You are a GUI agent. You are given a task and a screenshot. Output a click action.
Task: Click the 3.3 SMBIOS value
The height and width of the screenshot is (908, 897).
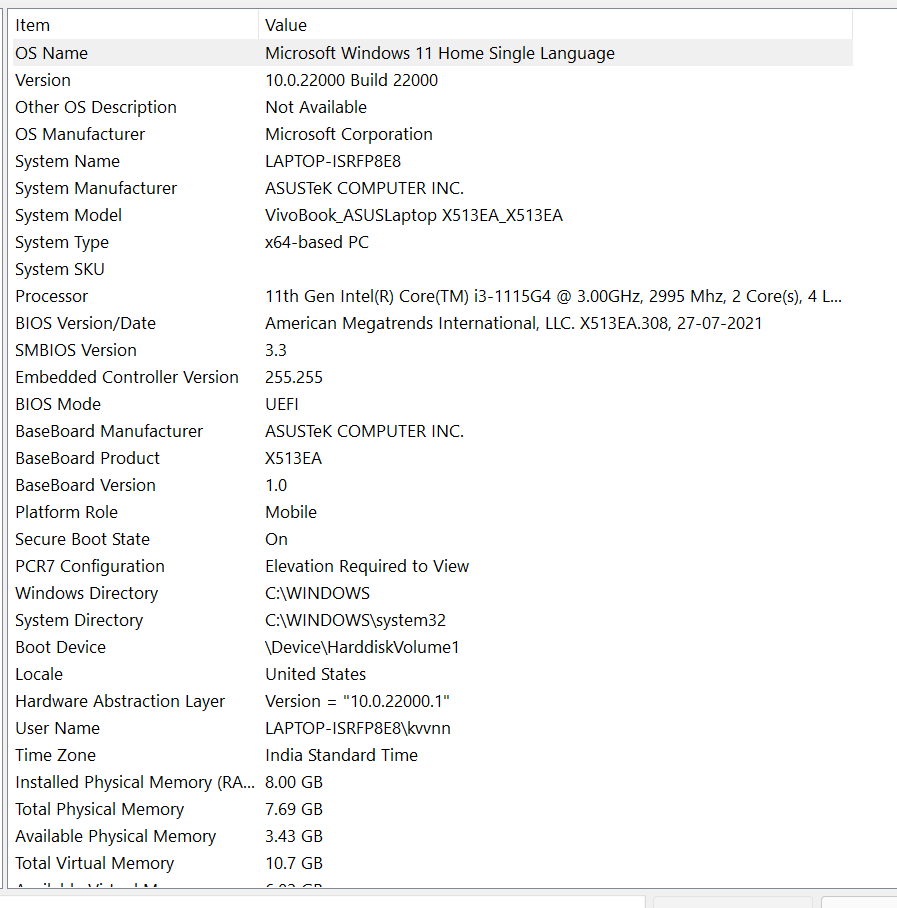click(276, 350)
